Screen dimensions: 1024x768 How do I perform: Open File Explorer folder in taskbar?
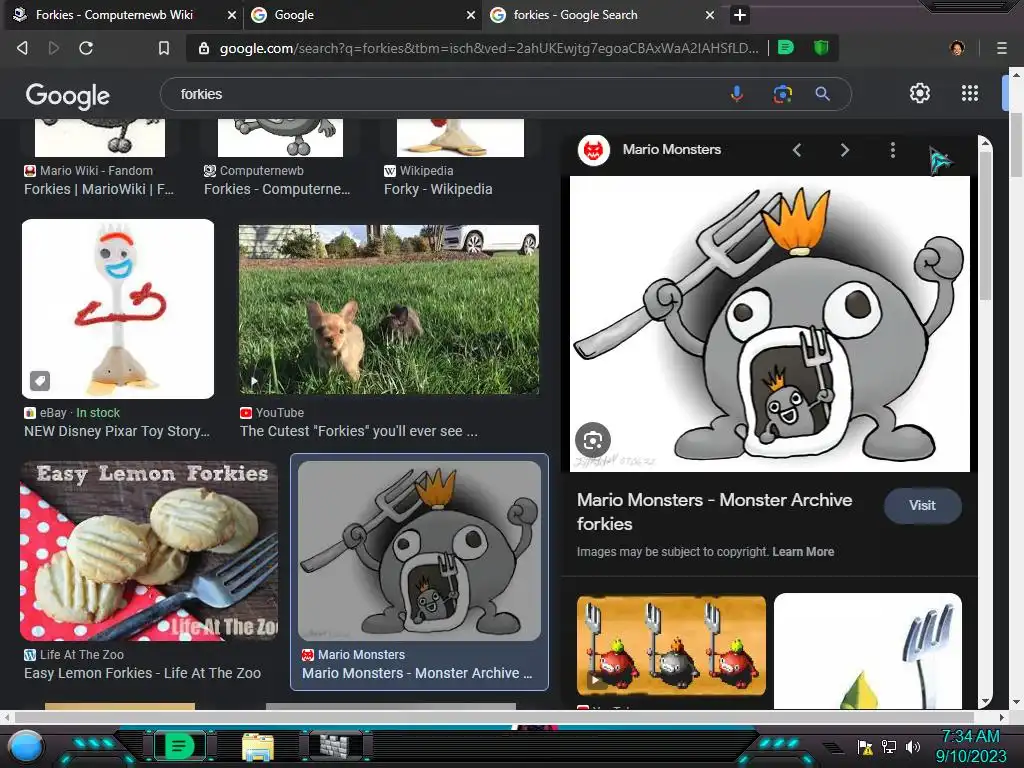tap(257, 747)
